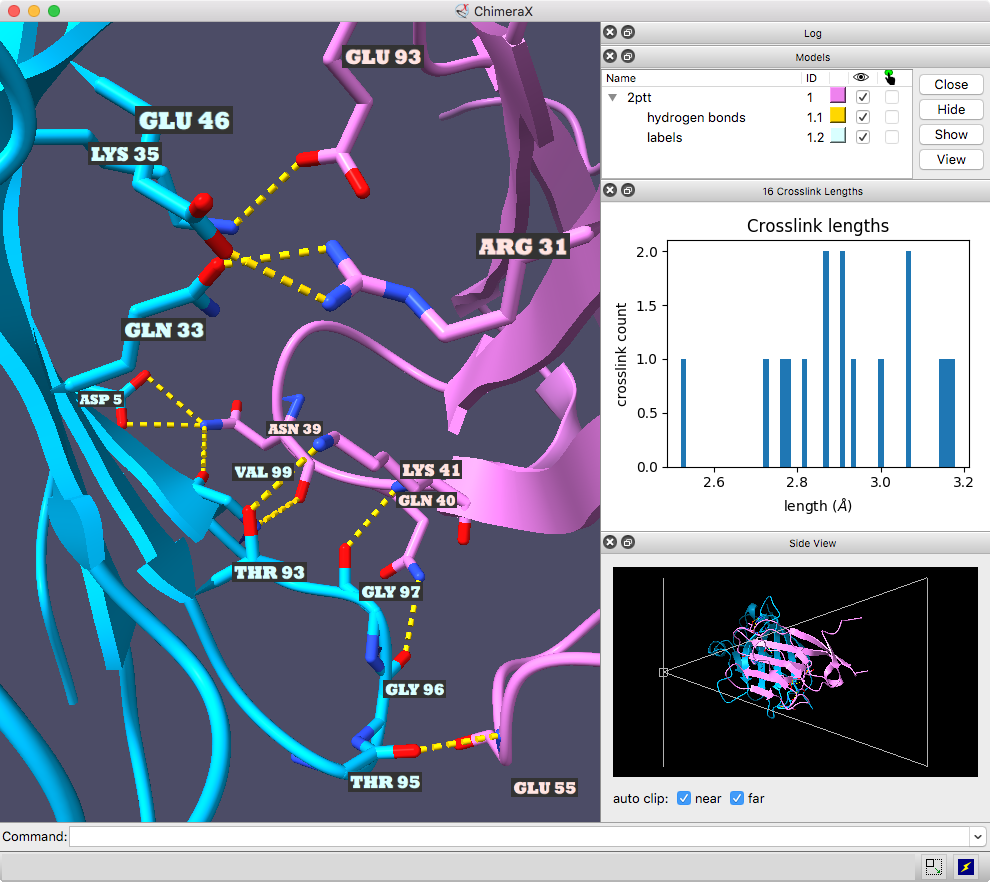Enable the selection checkbox for labels model
Viewport: 990px width, 882px height.
(x=892, y=137)
